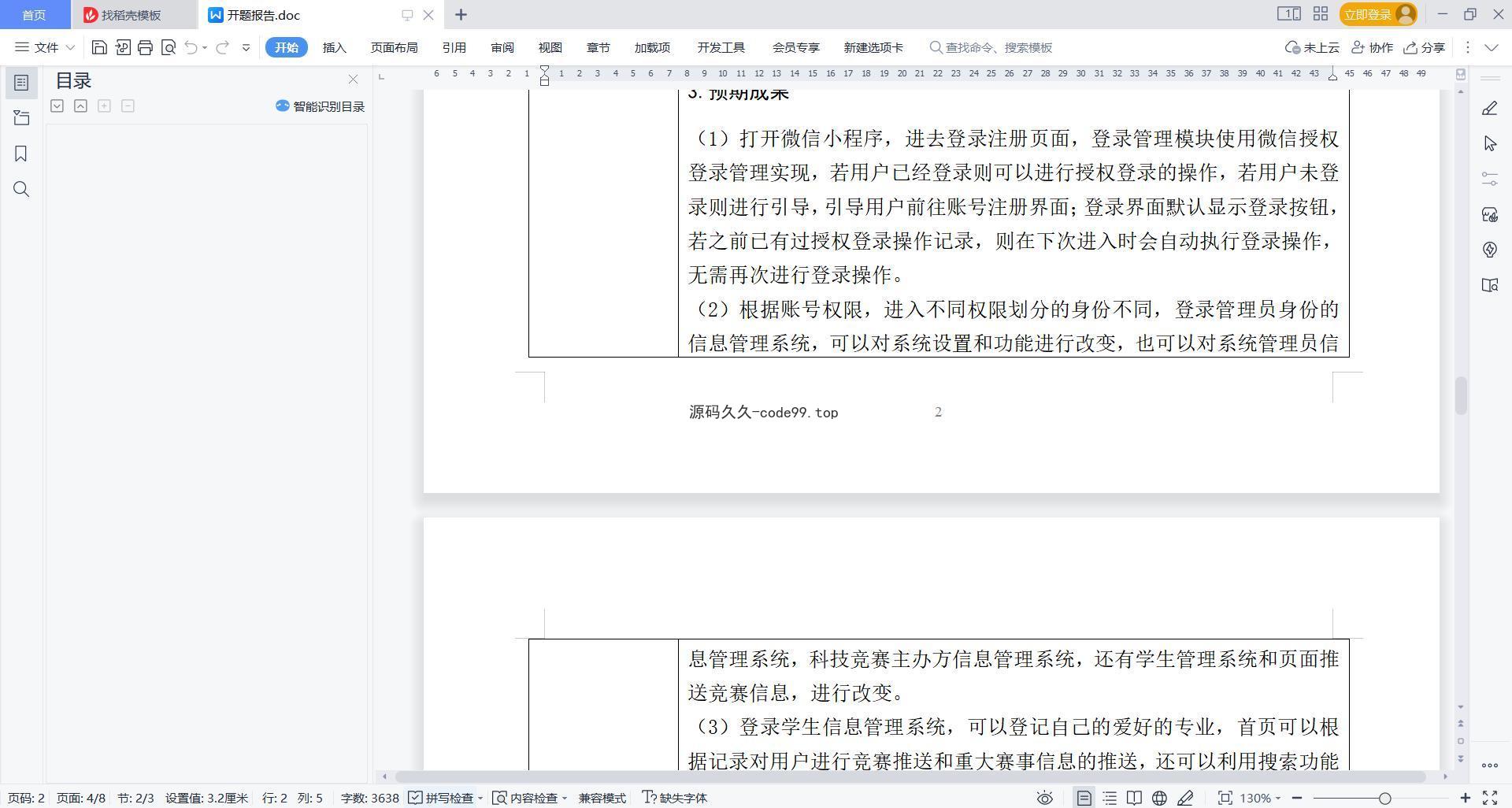Click the 分享 share button
The height and width of the screenshot is (808, 1512).
(x=1425, y=47)
